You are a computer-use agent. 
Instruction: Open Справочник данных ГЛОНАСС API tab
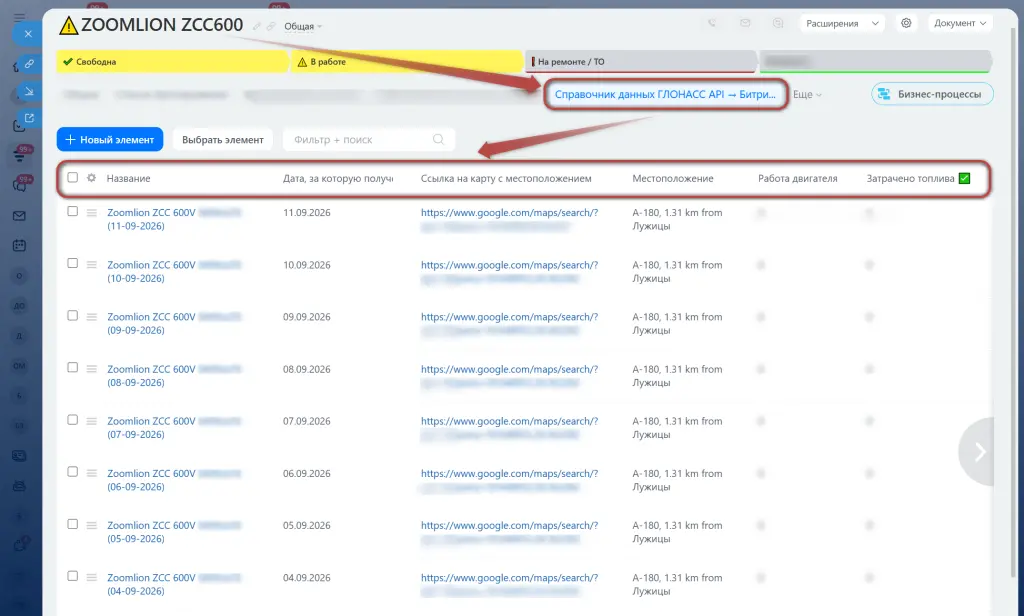665,94
